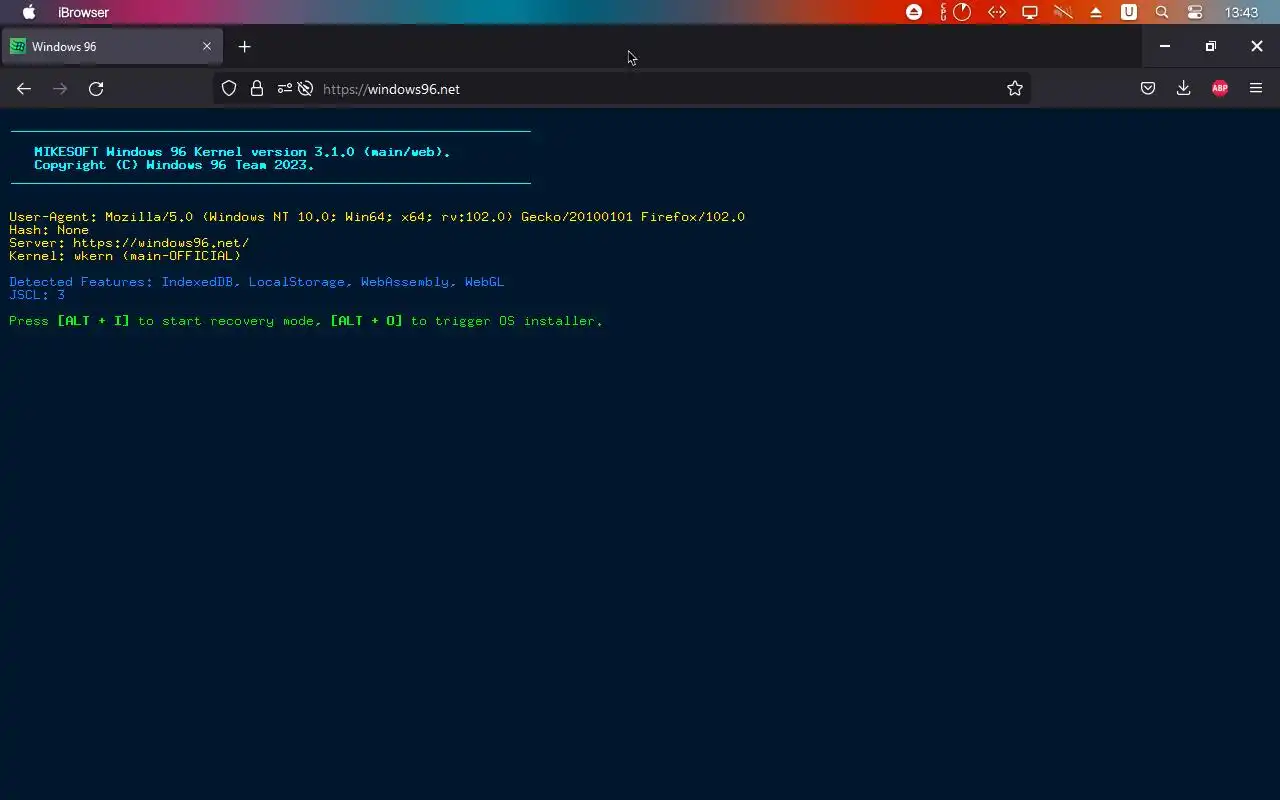
Task: Open the iBrowser menu in menu bar
Action: coord(84,12)
